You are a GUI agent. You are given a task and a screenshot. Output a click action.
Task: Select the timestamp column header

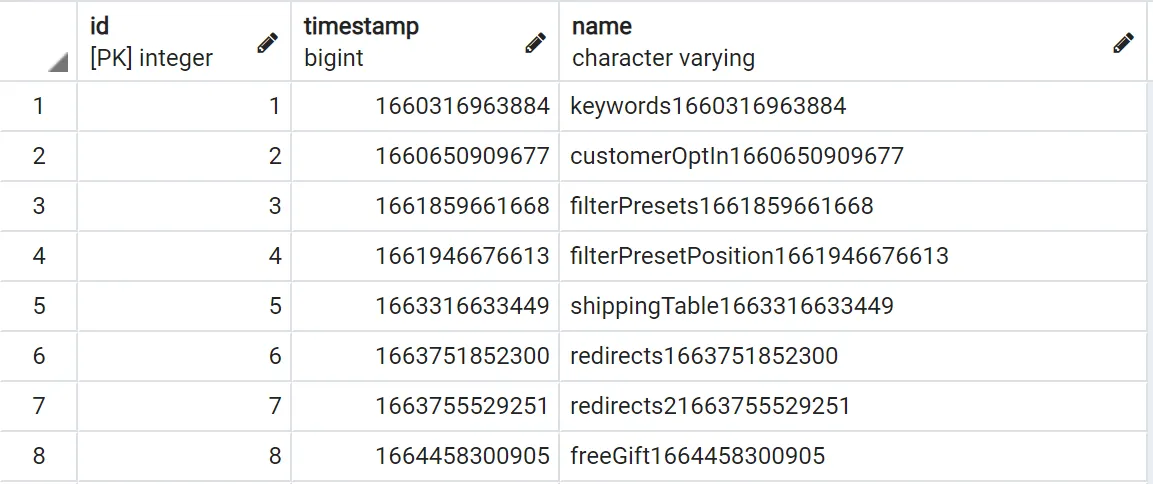click(400, 41)
